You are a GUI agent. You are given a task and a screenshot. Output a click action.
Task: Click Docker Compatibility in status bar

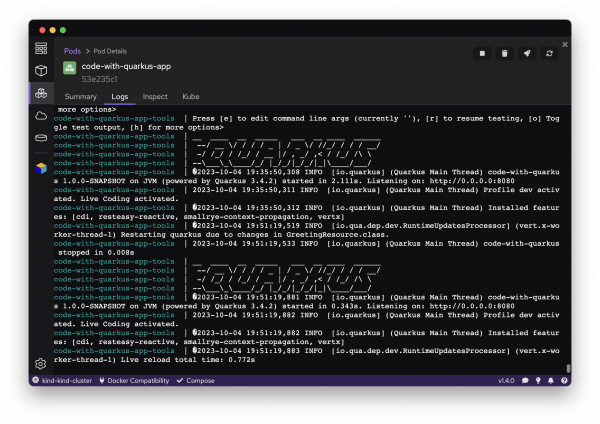[x=136, y=381]
